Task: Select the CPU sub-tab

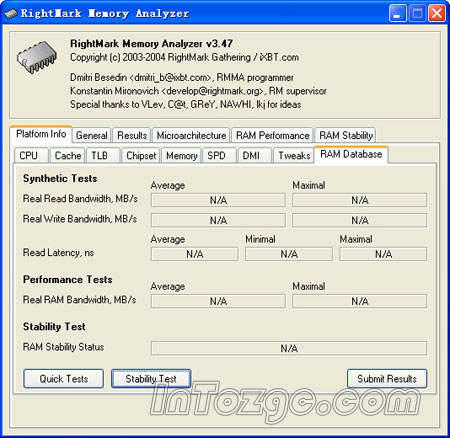Action: pyautogui.click(x=31, y=156)
